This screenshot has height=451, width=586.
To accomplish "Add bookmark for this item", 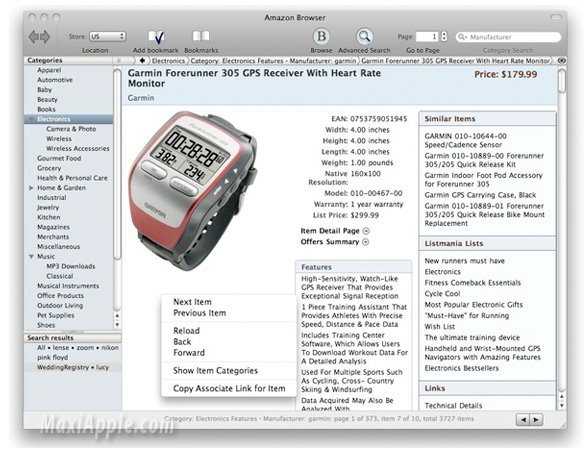I will coord(156,37).
